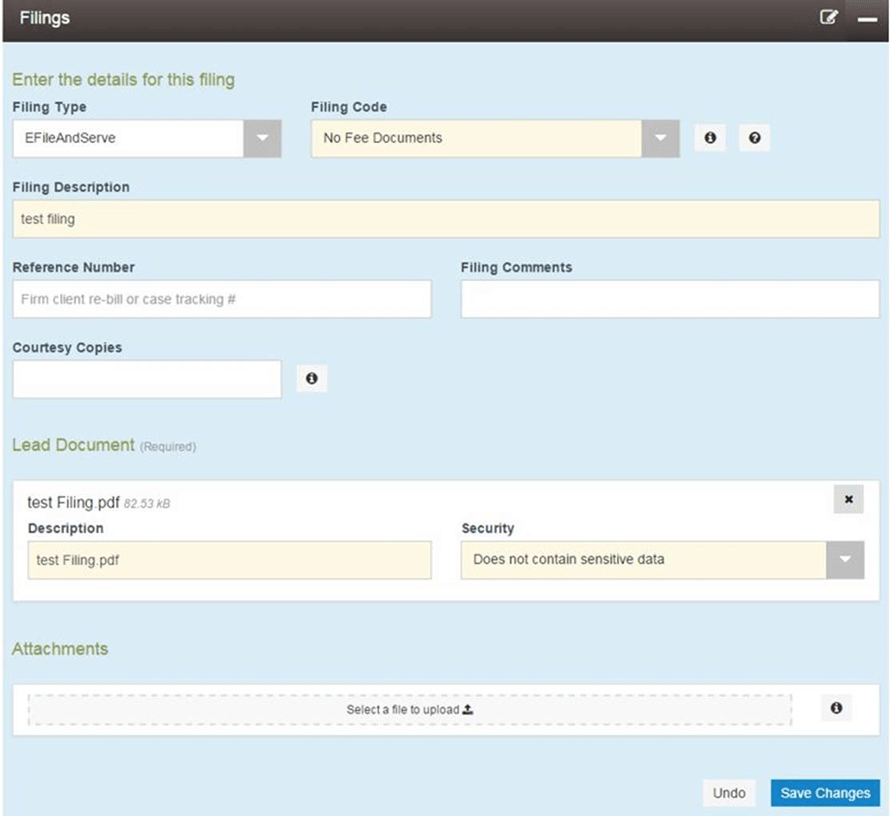Open the info tooltip beside Courtesy Copies
Screen dimensions: 890x816
(x=311, y=378)
